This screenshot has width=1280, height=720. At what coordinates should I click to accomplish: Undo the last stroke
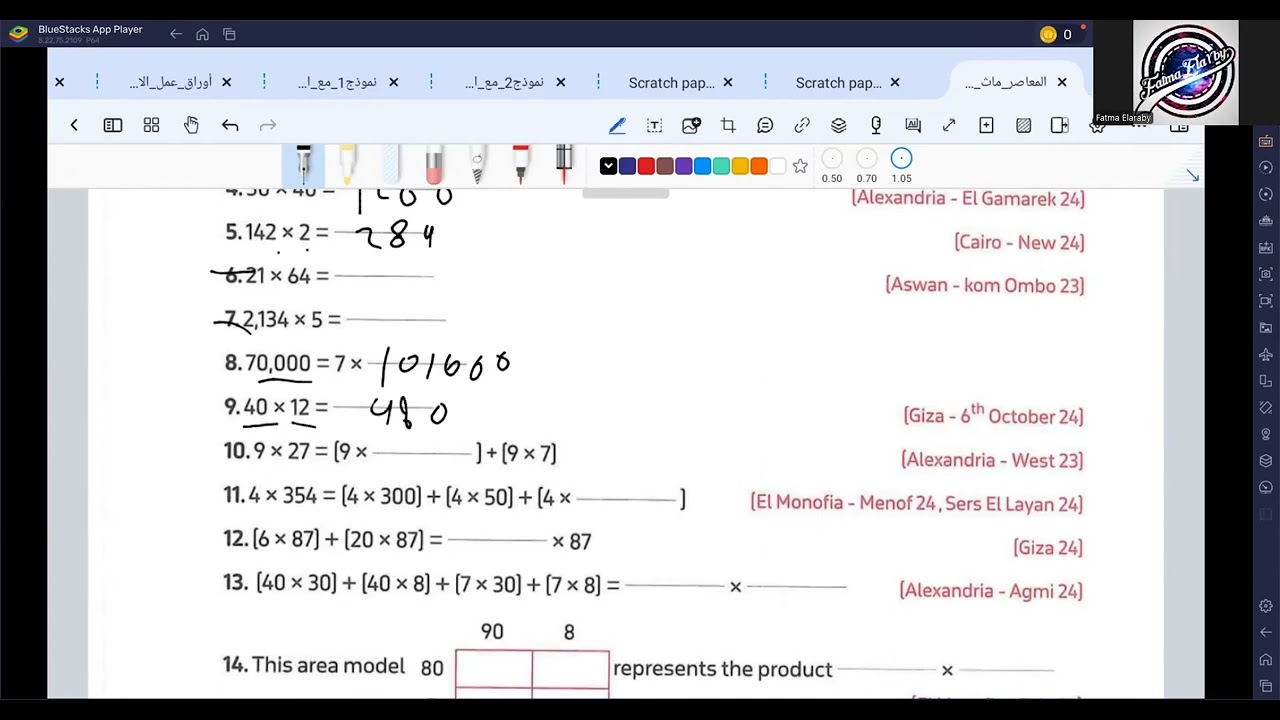coord(230,125)
